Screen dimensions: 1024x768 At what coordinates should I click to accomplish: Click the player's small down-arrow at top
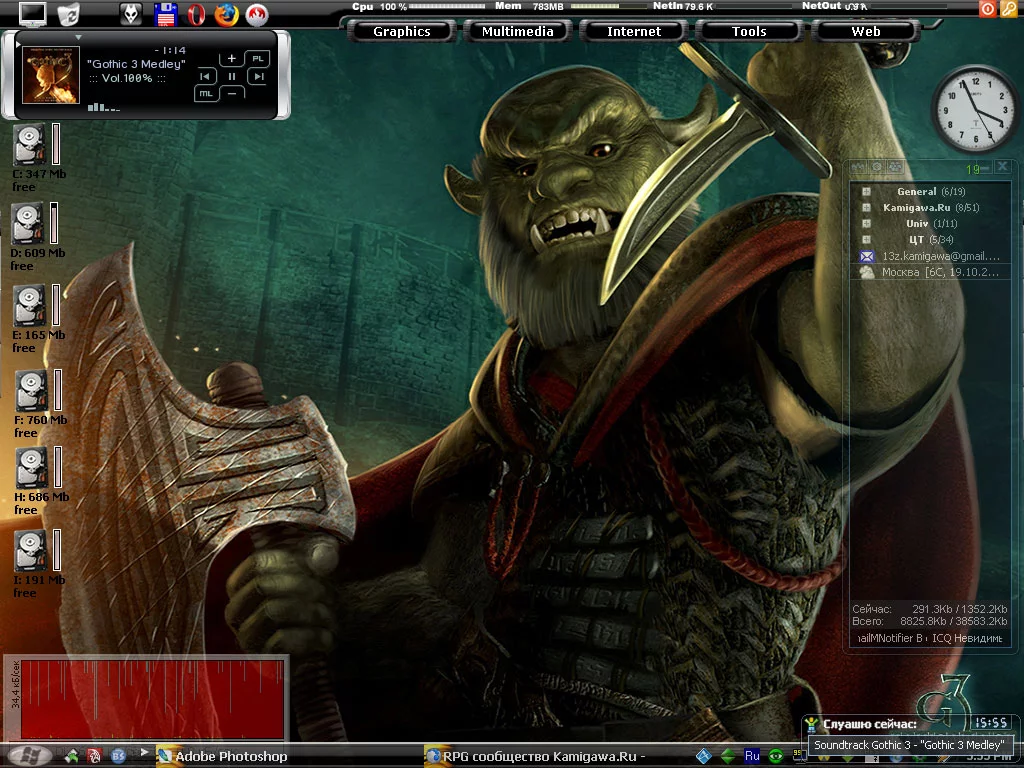click(x=78, y=37)
